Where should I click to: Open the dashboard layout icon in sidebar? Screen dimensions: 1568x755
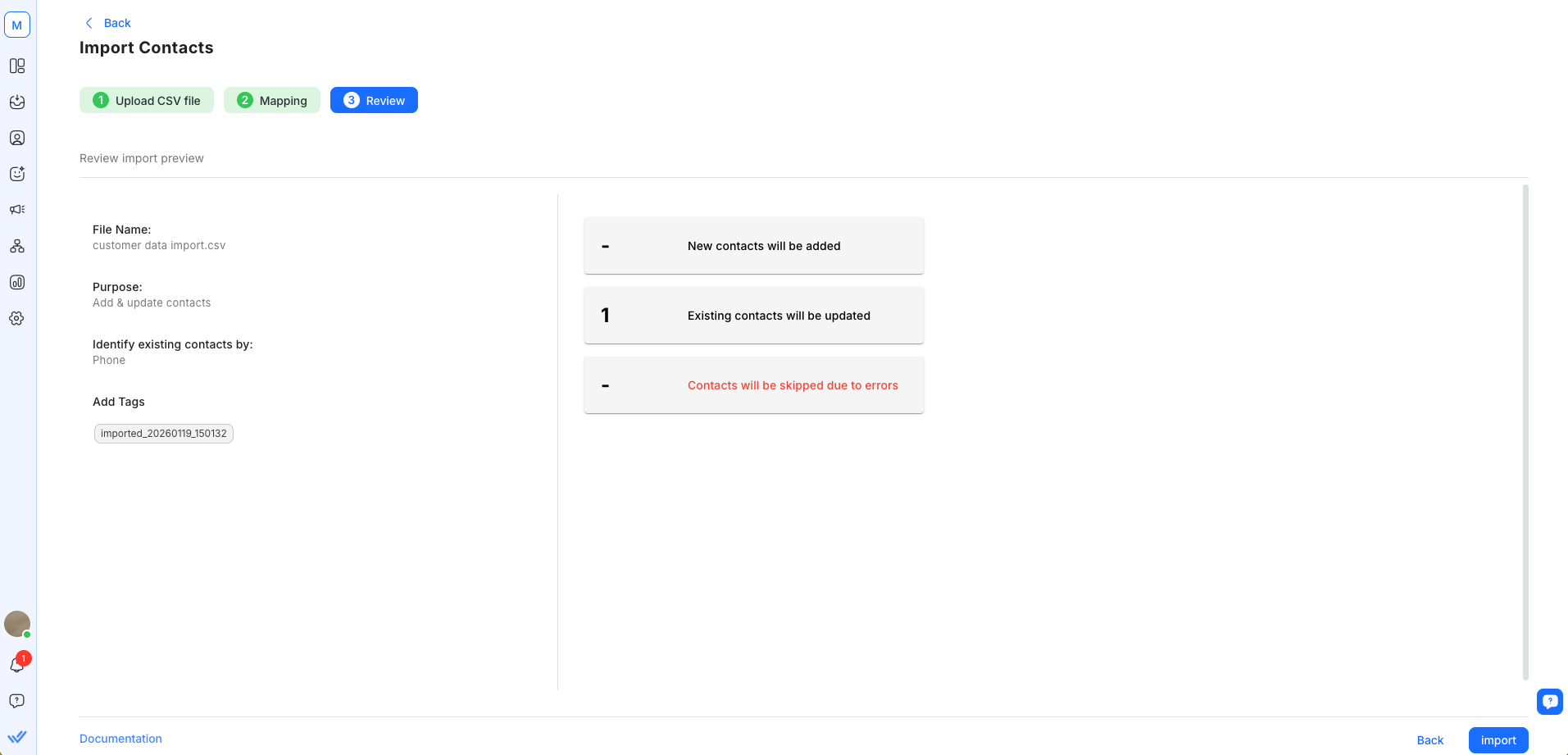tap(17, 66)
